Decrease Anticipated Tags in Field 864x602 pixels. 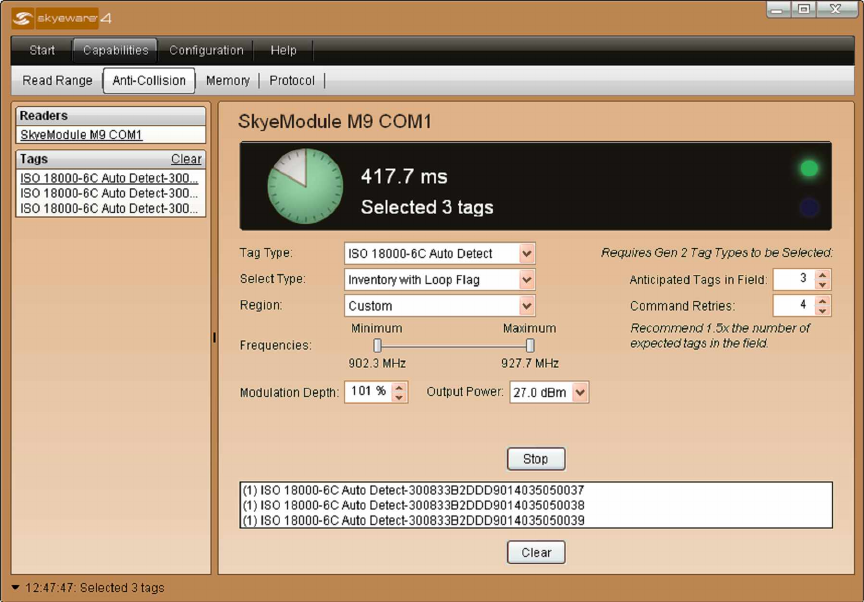[823, 285]
